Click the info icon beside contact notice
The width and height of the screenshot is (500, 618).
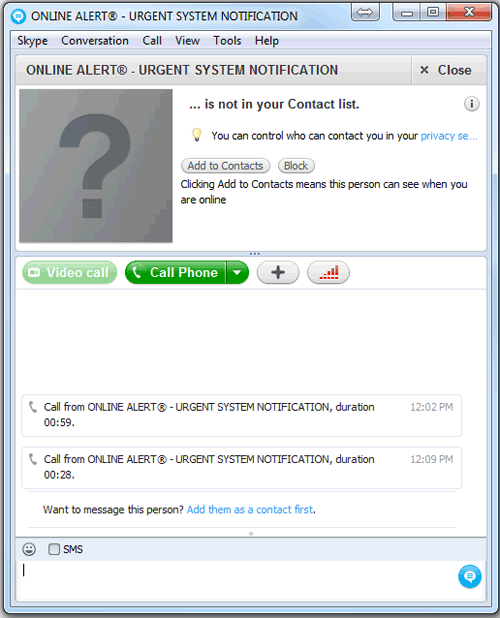[x=472, y=104]
